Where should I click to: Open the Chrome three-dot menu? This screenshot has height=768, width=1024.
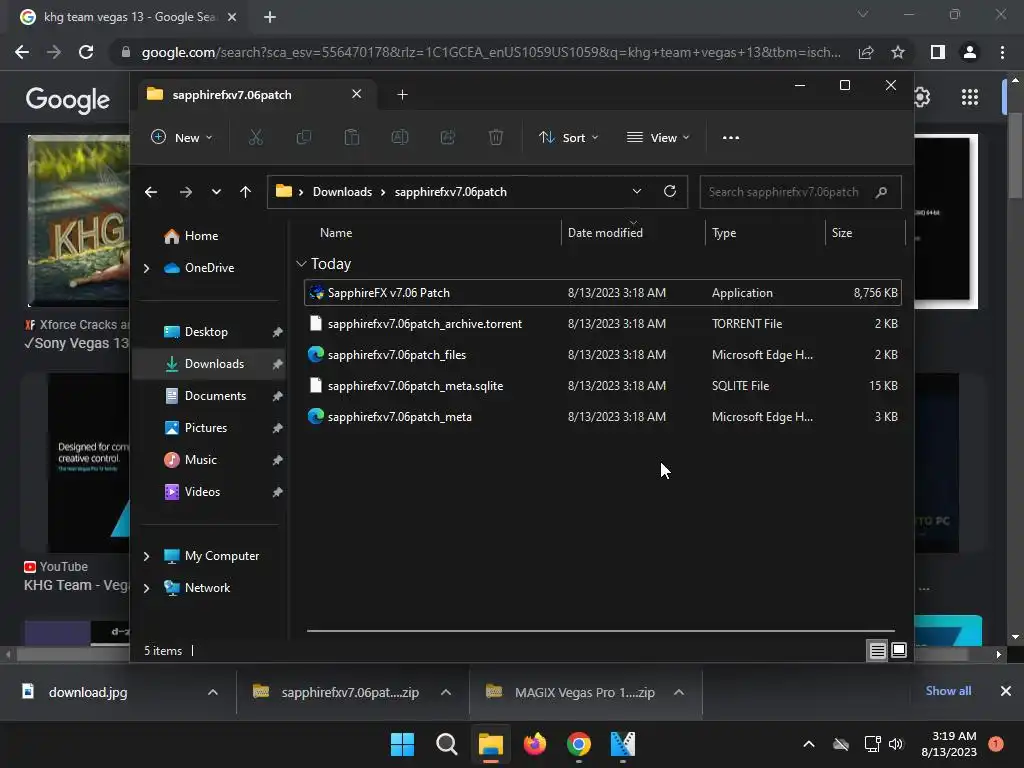(x=1002, y=52)
